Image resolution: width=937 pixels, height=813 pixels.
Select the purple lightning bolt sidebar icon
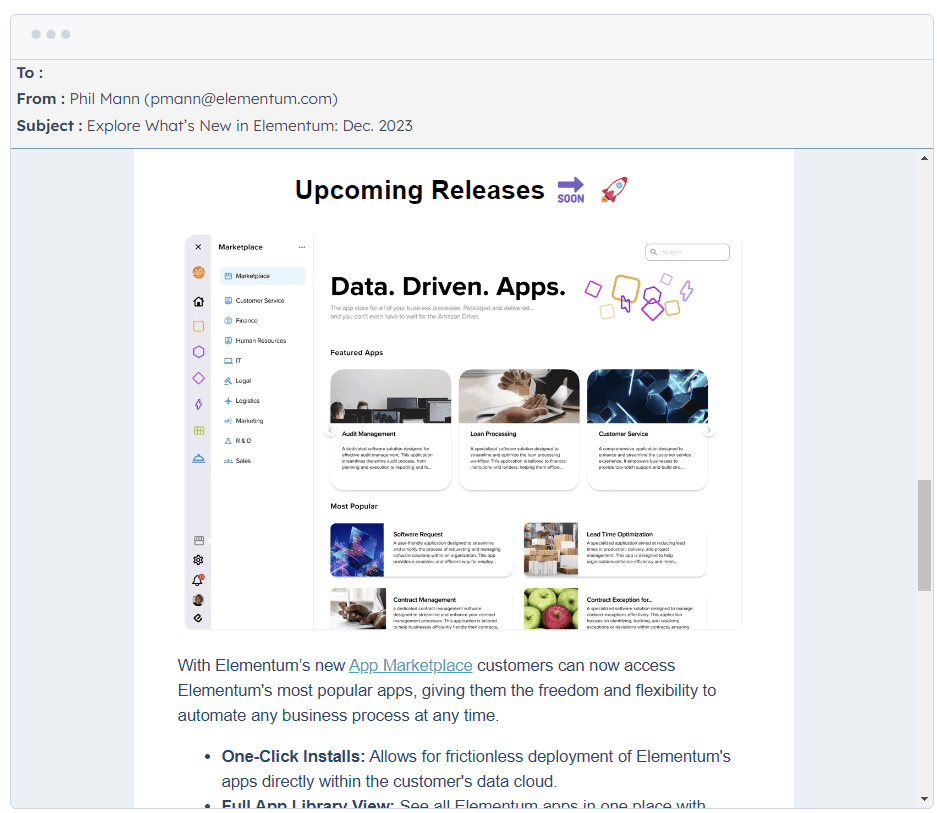point(198,405)
